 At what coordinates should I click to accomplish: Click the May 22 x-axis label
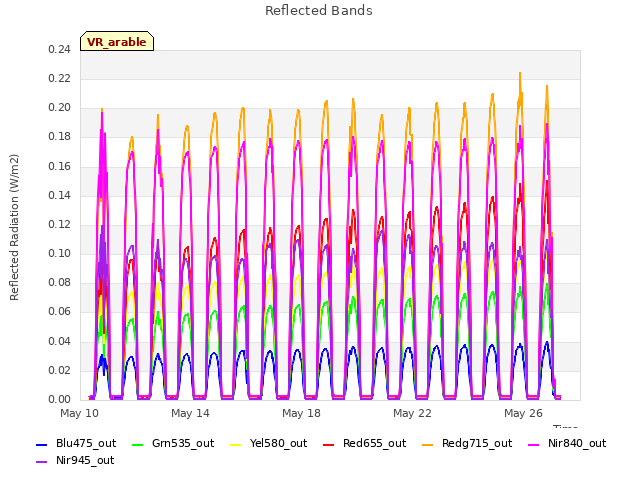413,413
